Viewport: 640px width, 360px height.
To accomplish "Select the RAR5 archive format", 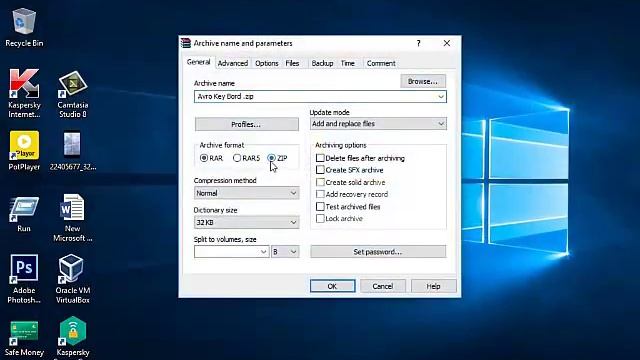I will (246, 158).
